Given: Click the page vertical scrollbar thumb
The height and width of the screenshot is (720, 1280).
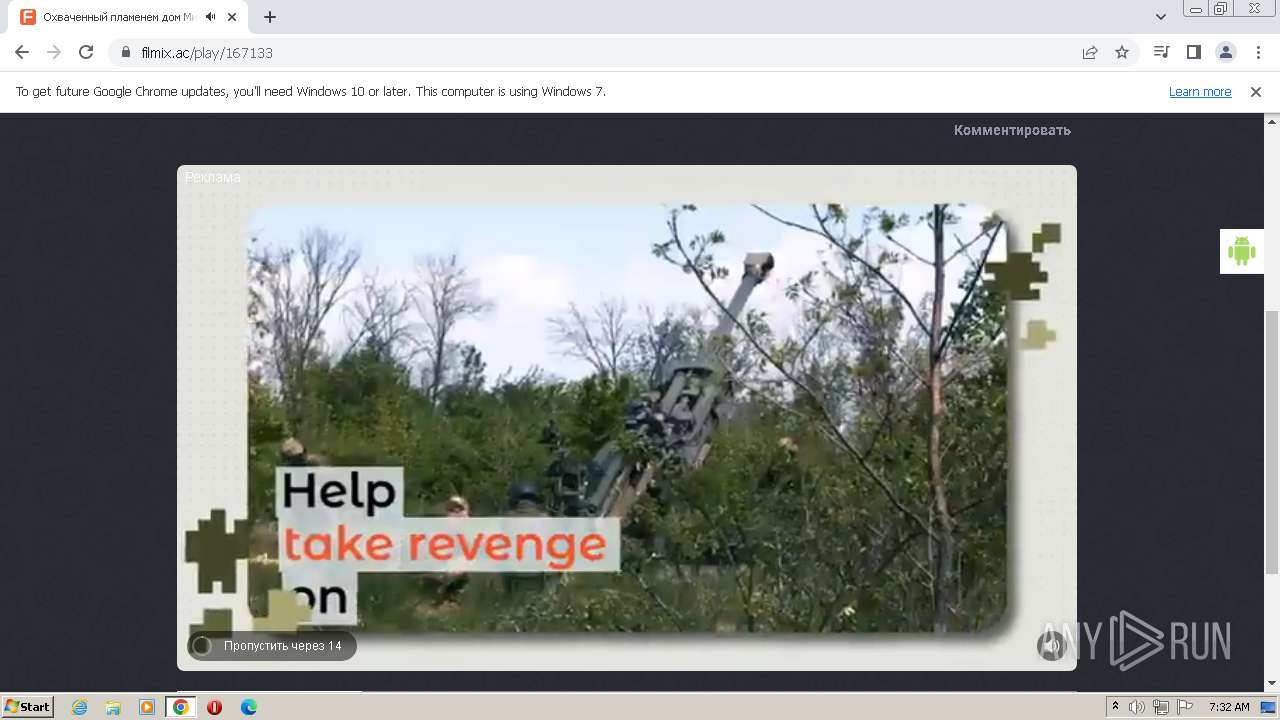Looking at the screenshot, I should coord(1272,443).
